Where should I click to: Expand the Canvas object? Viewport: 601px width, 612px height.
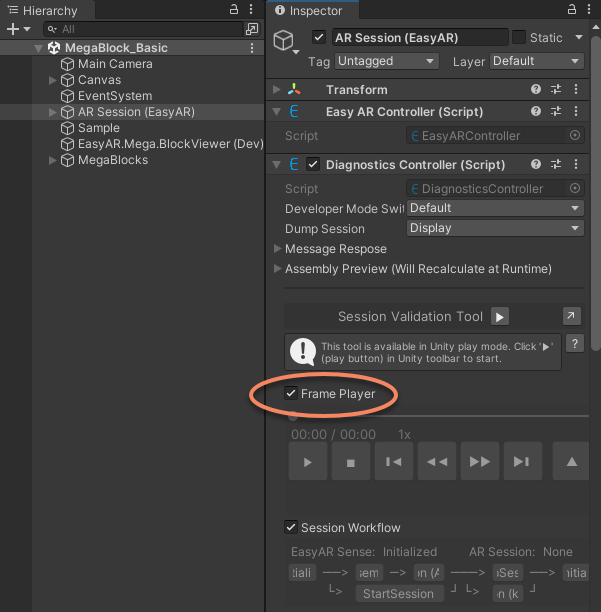click(52, 80)
